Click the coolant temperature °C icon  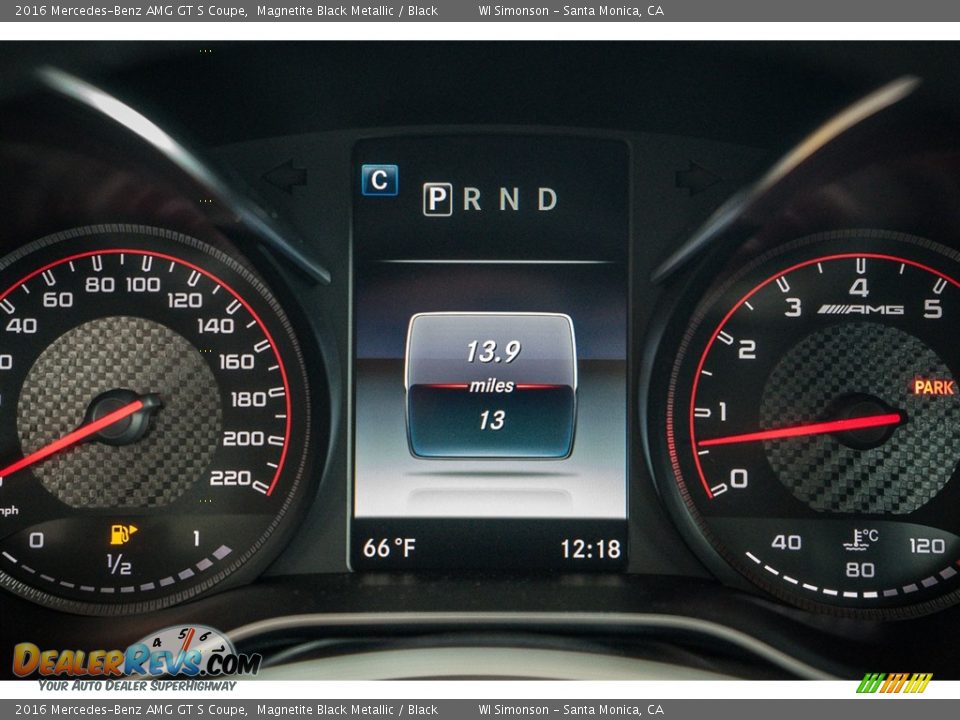(x=855, y=537)
